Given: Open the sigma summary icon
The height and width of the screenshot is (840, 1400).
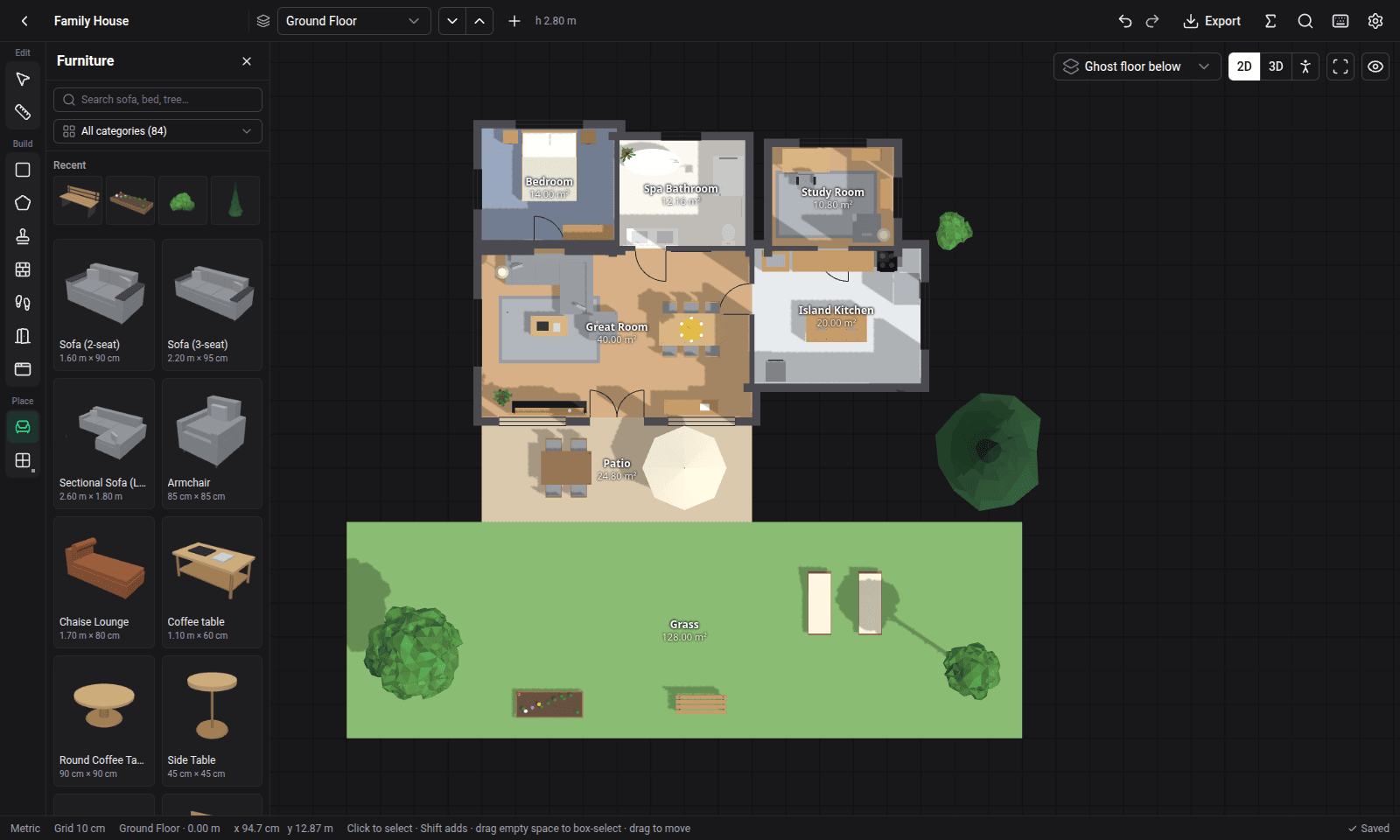Looking at the screenshot, I should (x=1270, y=21).
